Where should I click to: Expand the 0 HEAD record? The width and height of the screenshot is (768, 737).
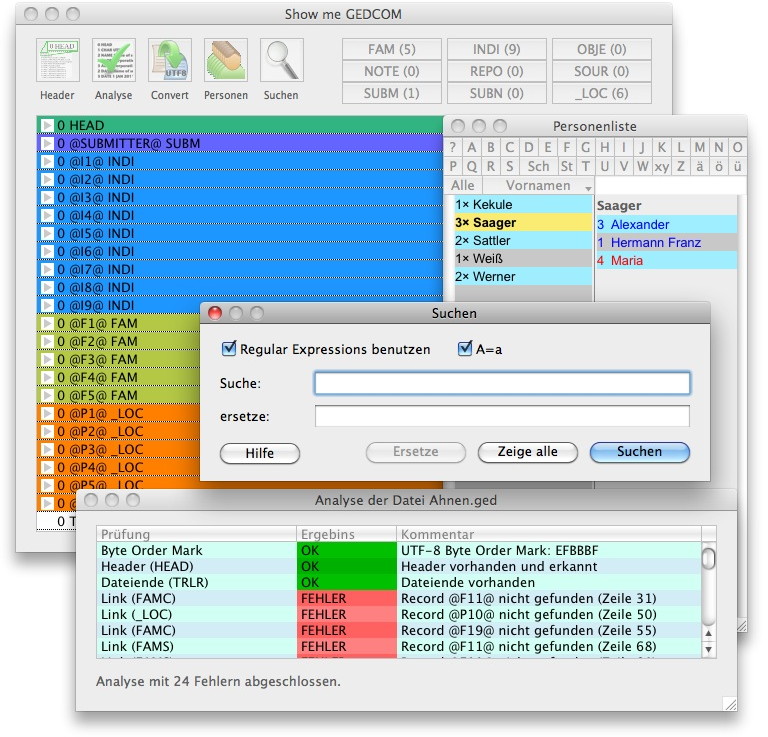(x=46, y=126)
